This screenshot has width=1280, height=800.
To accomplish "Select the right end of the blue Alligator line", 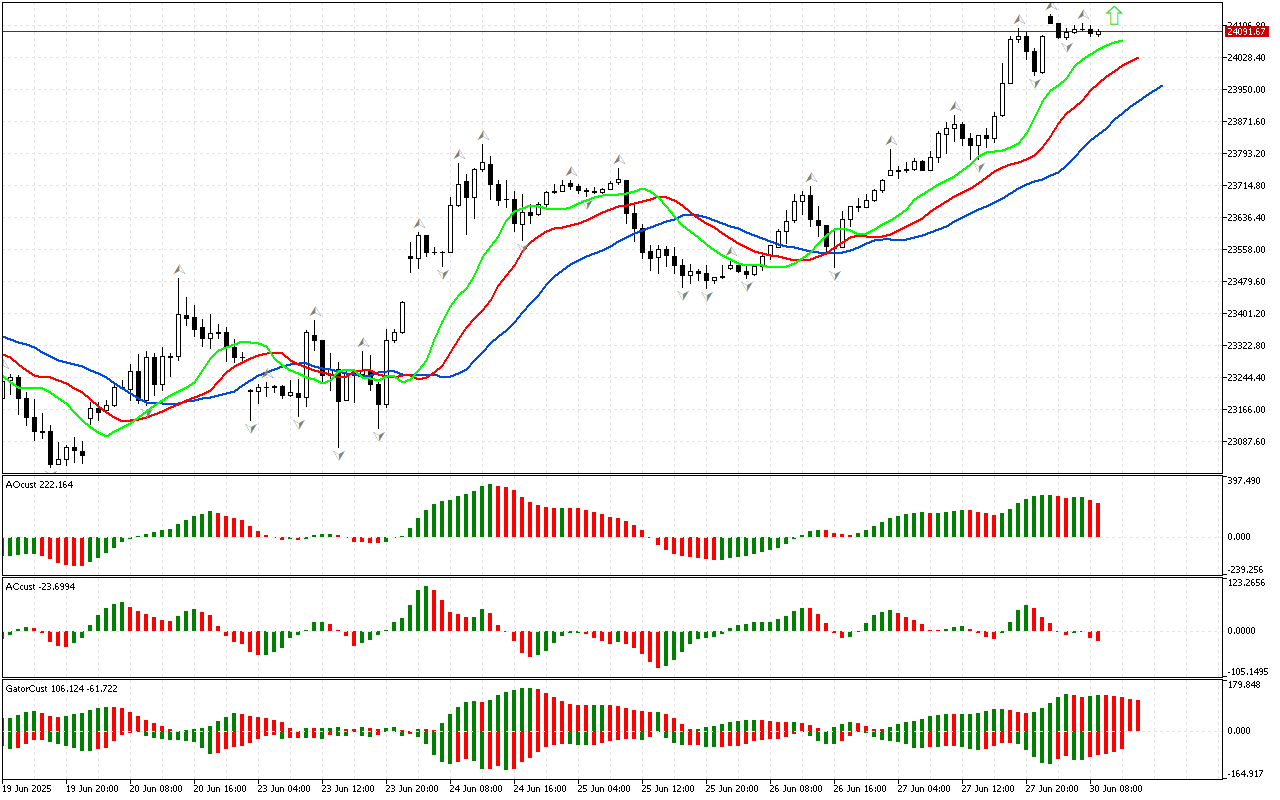I will tap(1160, 86).
